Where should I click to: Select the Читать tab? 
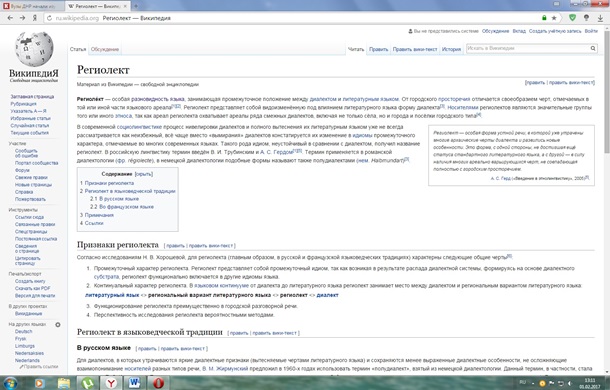356,49
